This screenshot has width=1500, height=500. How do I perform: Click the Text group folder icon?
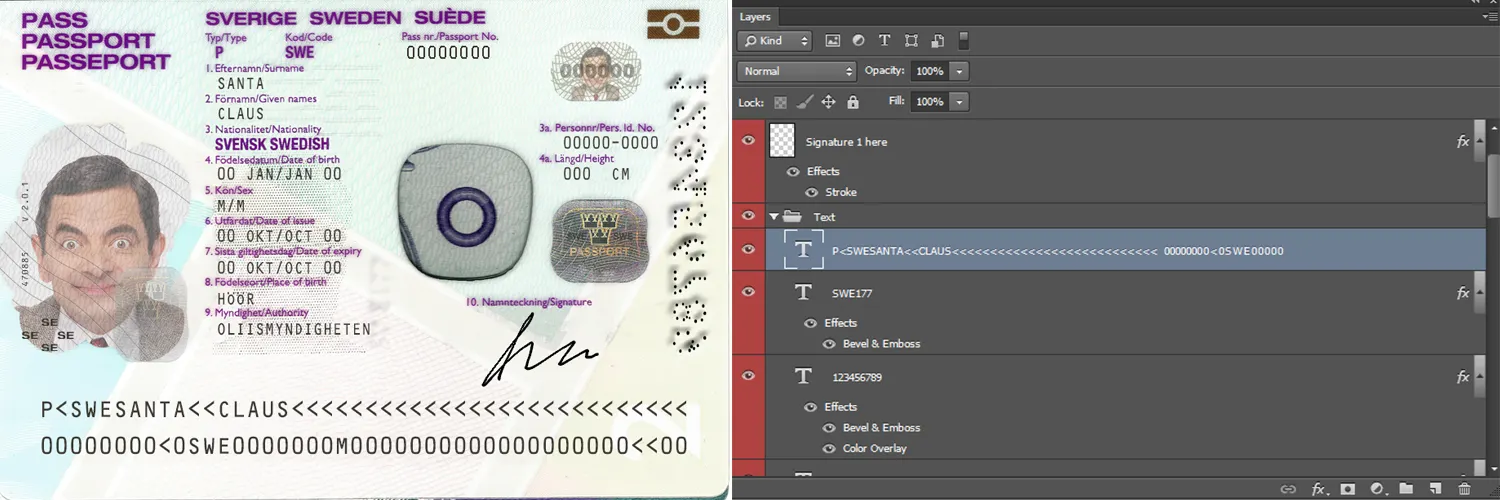coord(792,216)
